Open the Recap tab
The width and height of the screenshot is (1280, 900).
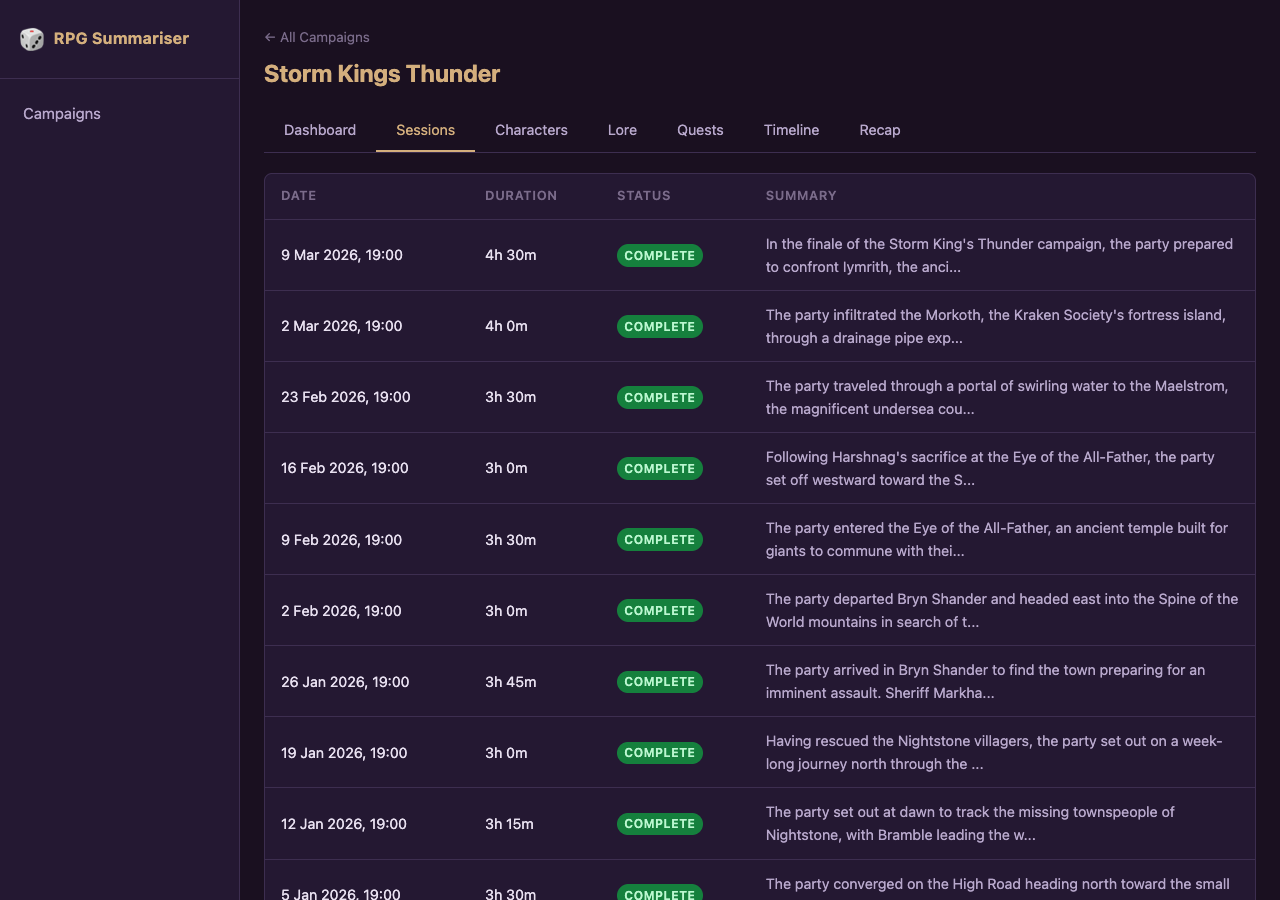(880, 130)
